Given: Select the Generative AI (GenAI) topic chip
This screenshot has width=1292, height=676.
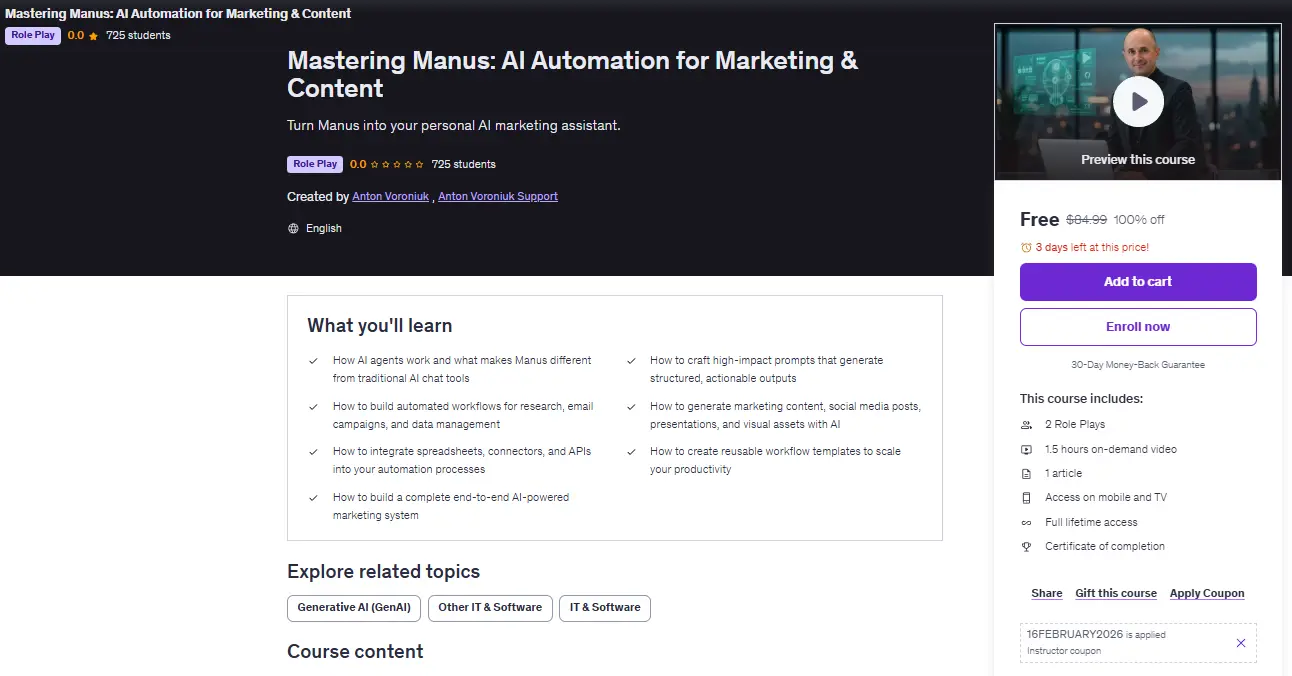Looking at the screenshot, I should [354, 608].
